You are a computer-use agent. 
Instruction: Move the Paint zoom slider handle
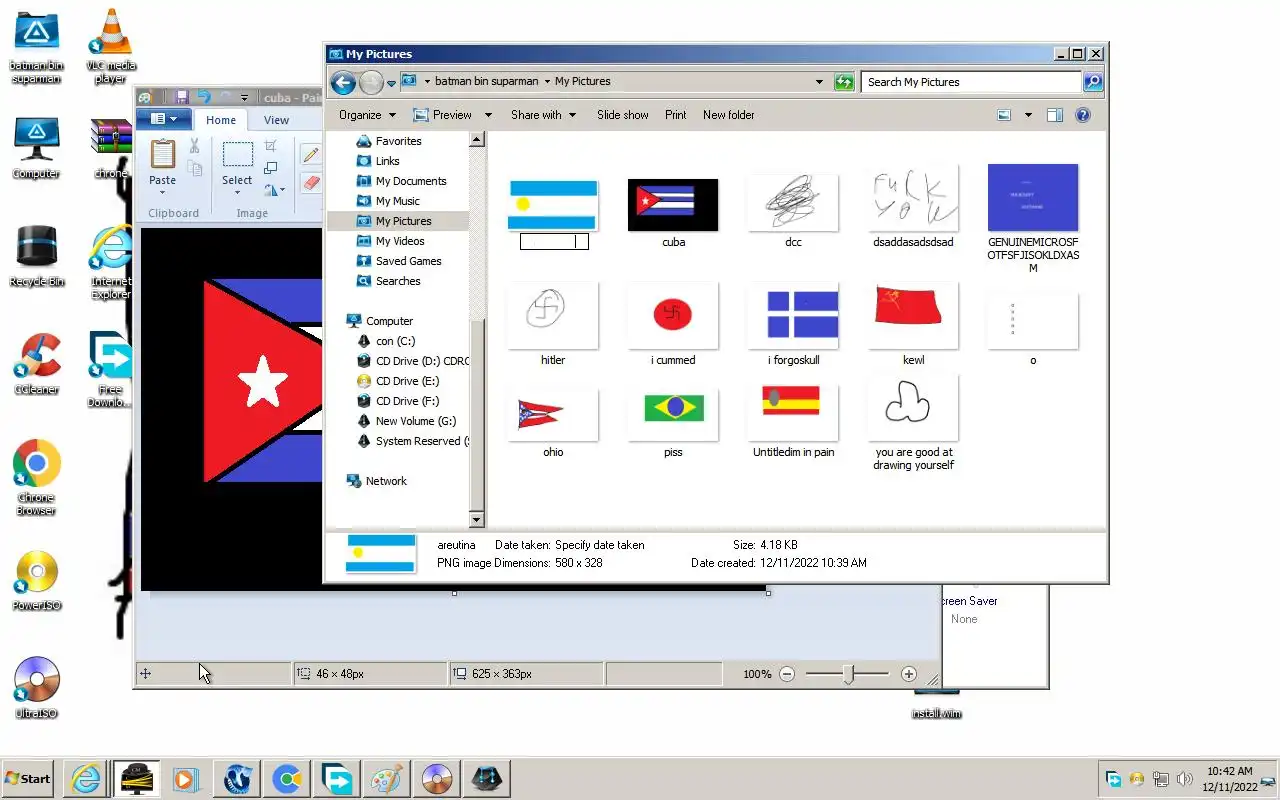[848, 674]
